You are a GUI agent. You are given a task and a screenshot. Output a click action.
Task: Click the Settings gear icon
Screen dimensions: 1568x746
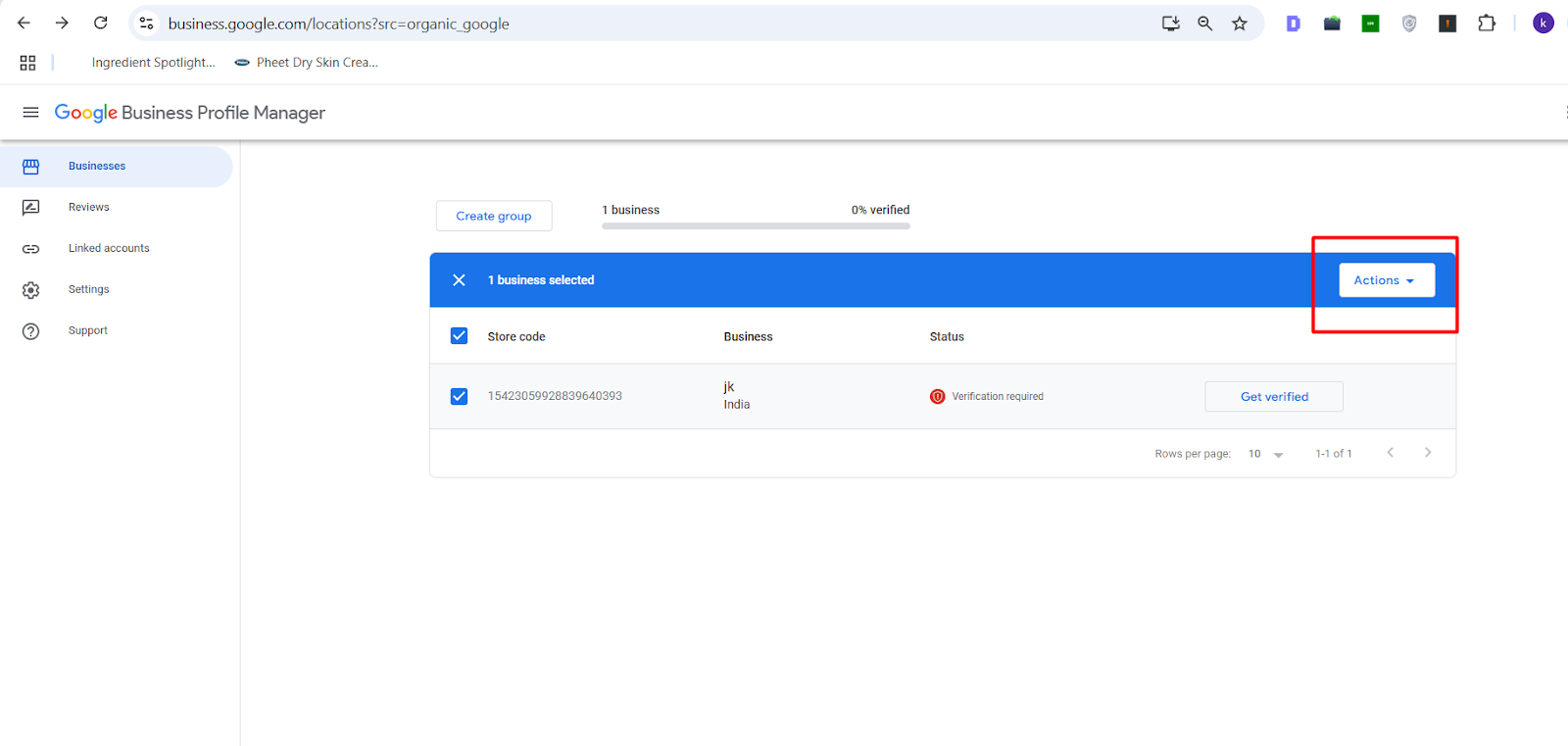pos(30,290)
